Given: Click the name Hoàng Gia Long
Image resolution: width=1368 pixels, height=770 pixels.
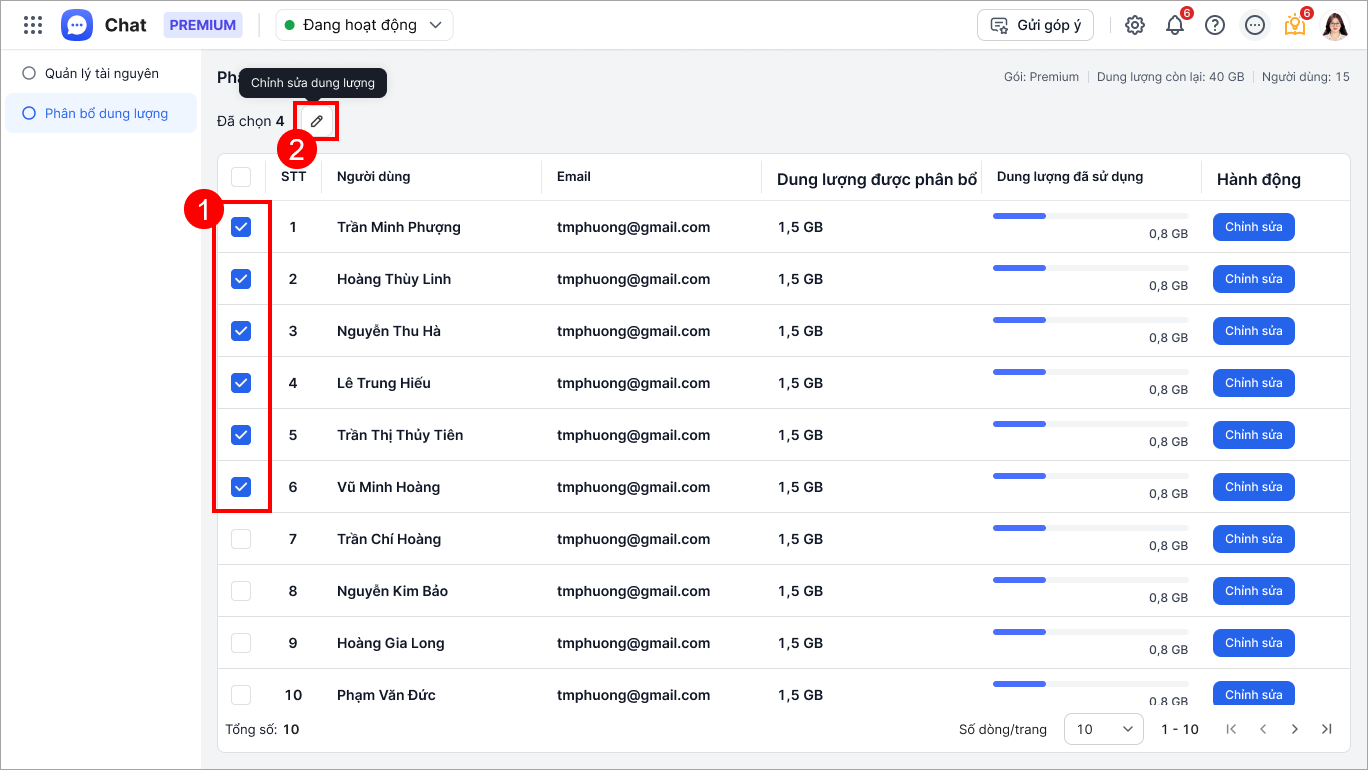Looking at the screenshot, I should 391,643.
